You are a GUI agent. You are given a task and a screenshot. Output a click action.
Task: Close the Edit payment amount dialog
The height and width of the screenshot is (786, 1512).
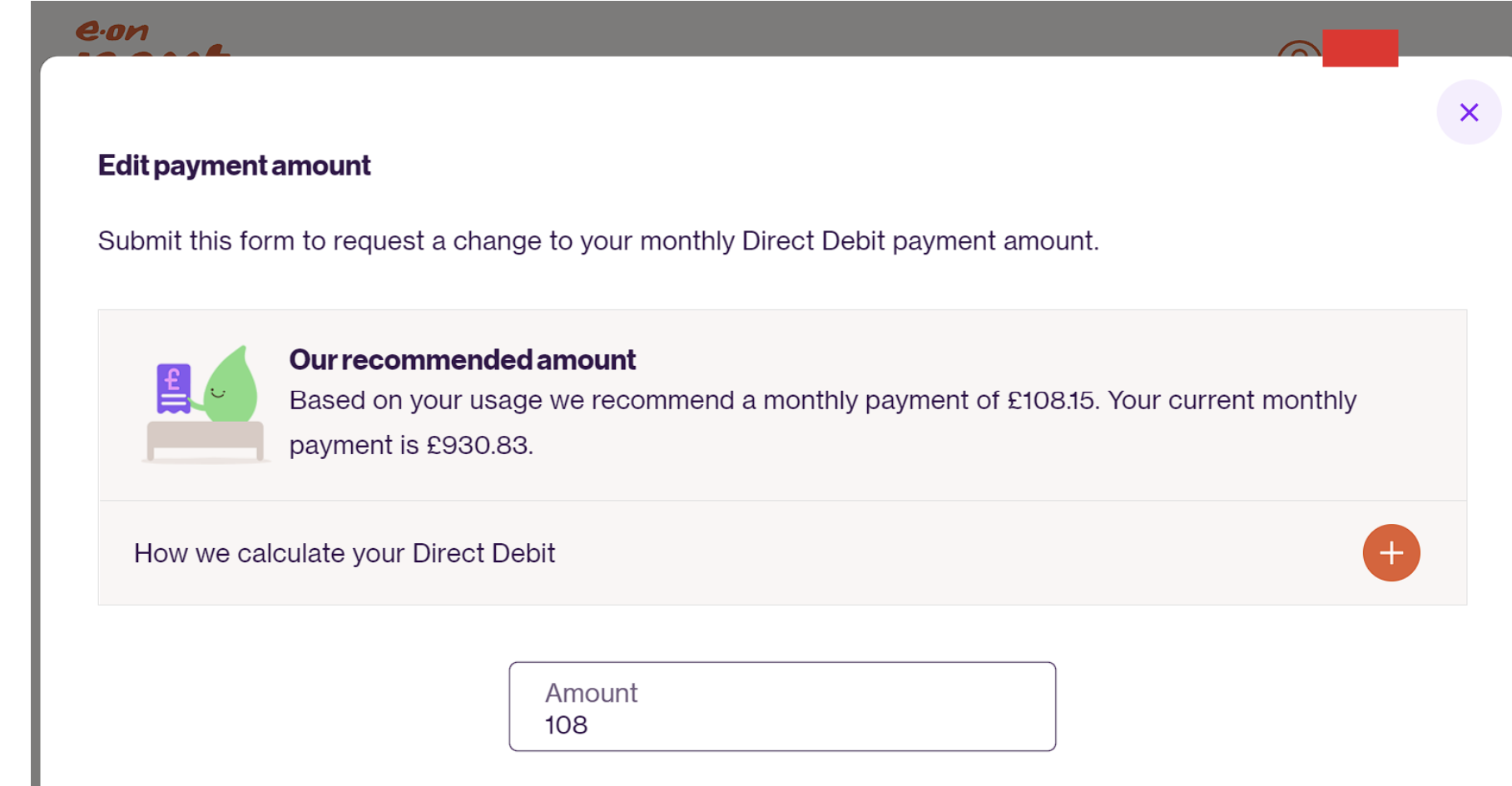point(1469,112)
